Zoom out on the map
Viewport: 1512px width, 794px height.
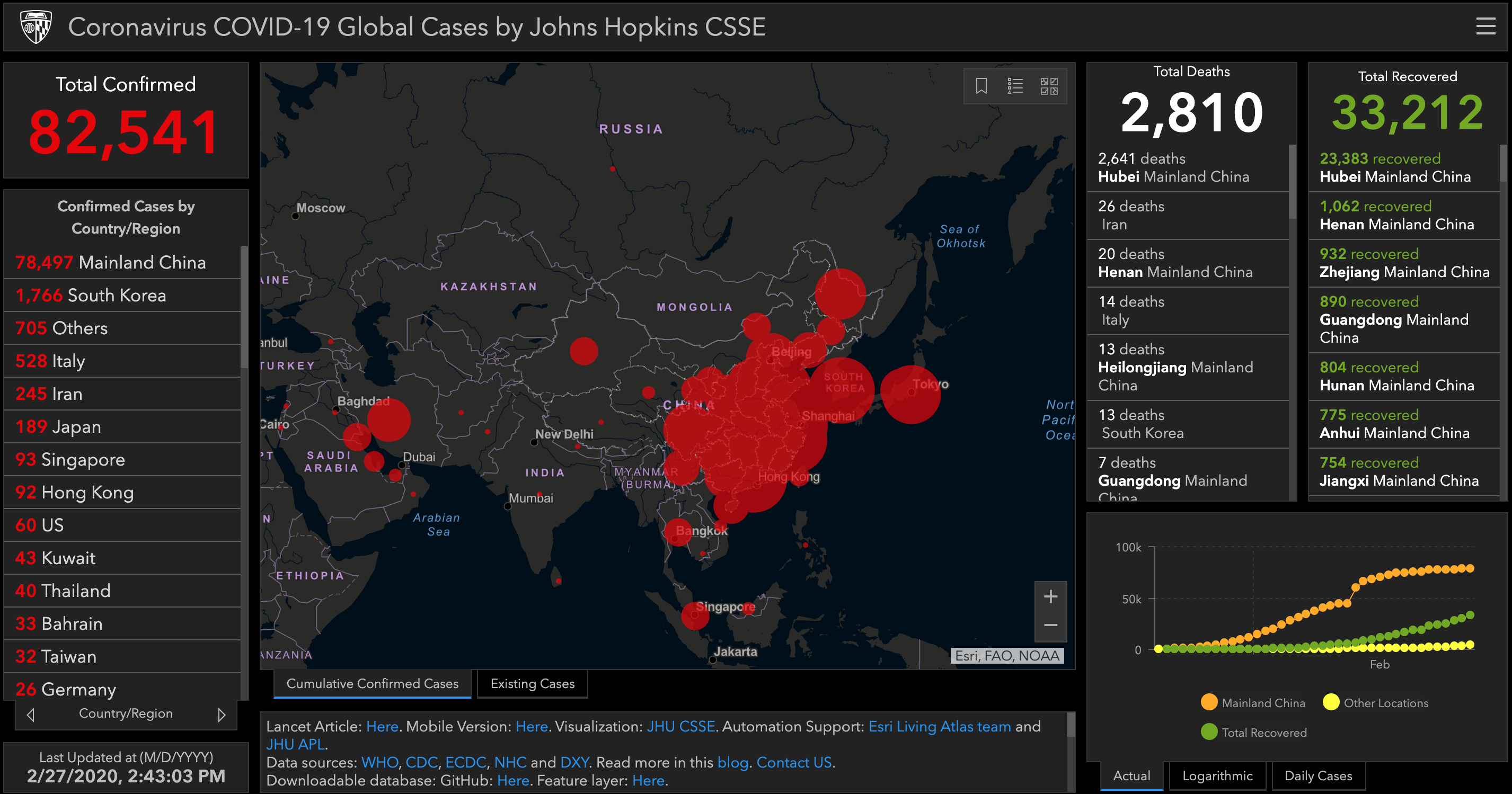1050,626
